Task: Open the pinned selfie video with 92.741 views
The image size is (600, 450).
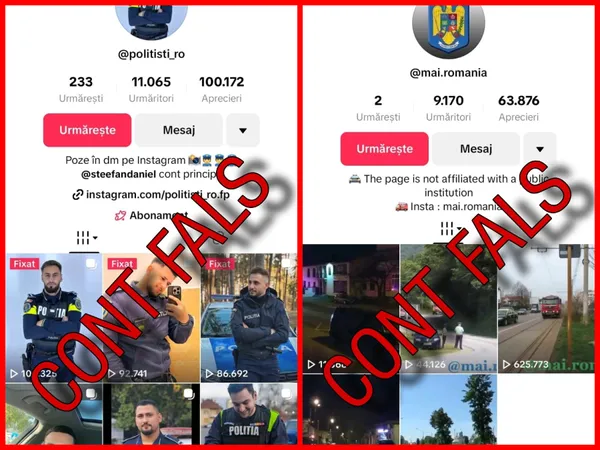Action: point(152,318)
